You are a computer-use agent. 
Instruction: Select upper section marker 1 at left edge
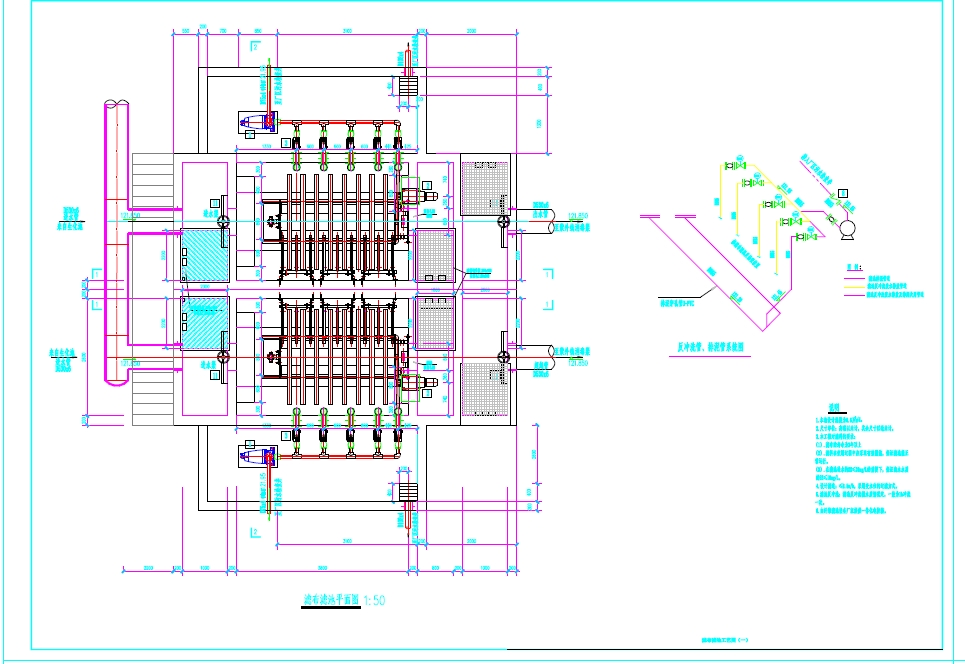(97, 273)
